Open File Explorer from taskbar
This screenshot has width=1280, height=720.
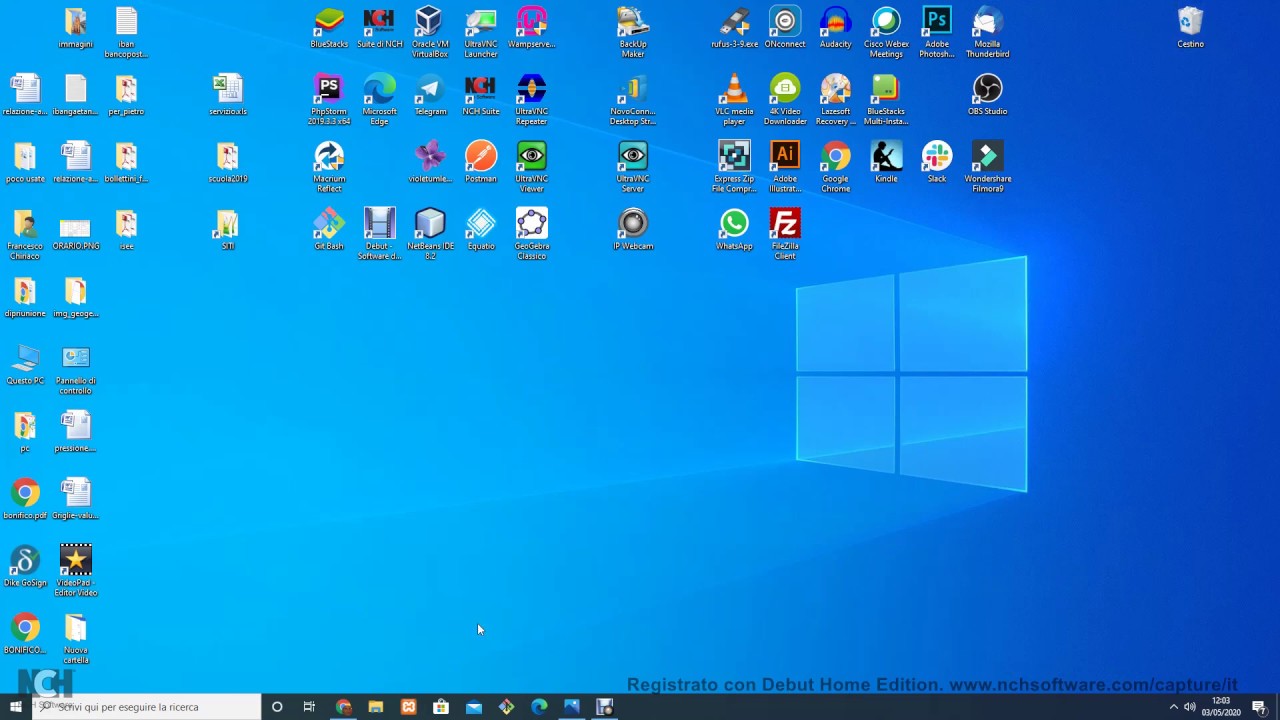(x=376, y=707)
